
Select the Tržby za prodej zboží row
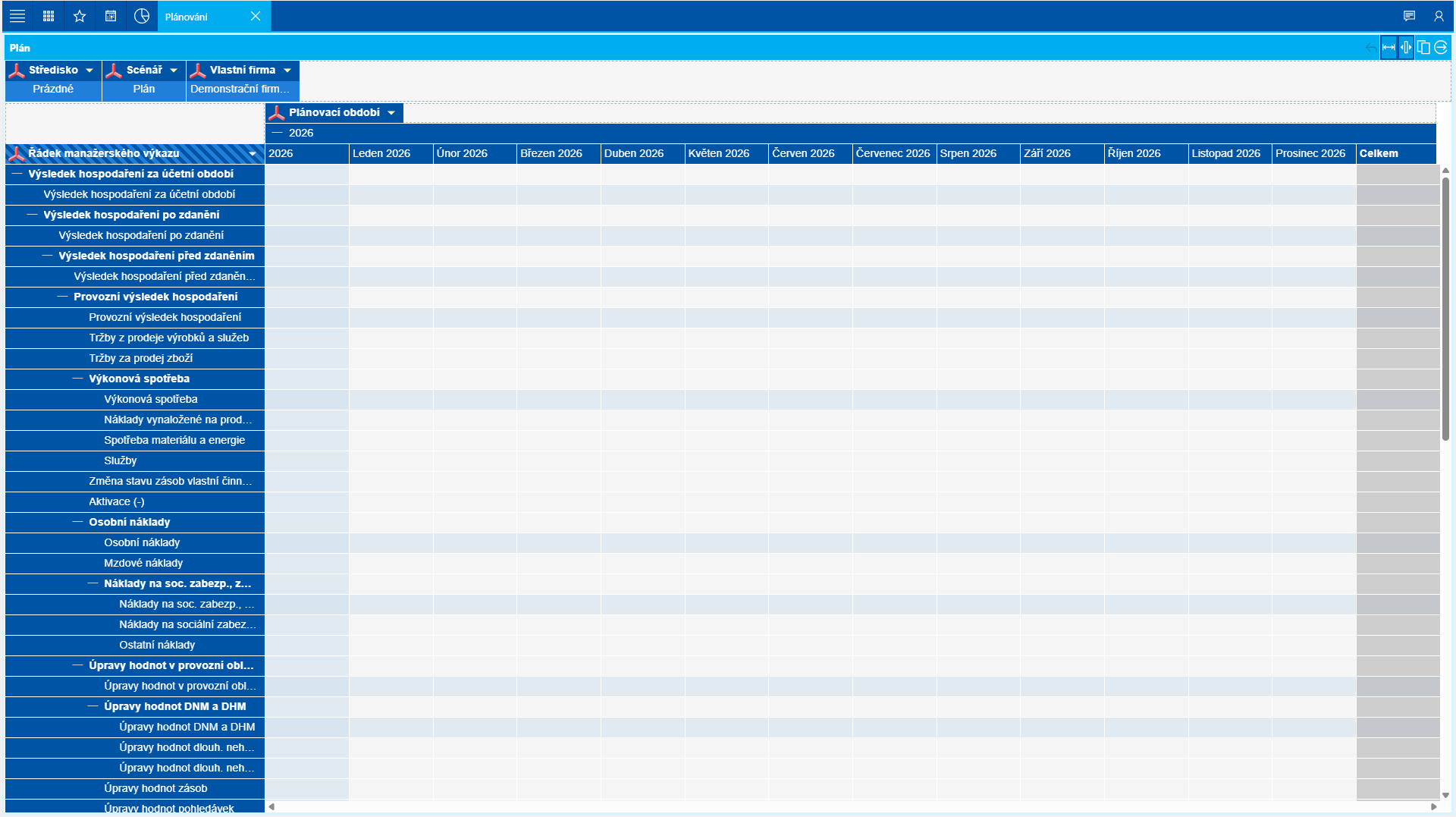pos(135,359)
